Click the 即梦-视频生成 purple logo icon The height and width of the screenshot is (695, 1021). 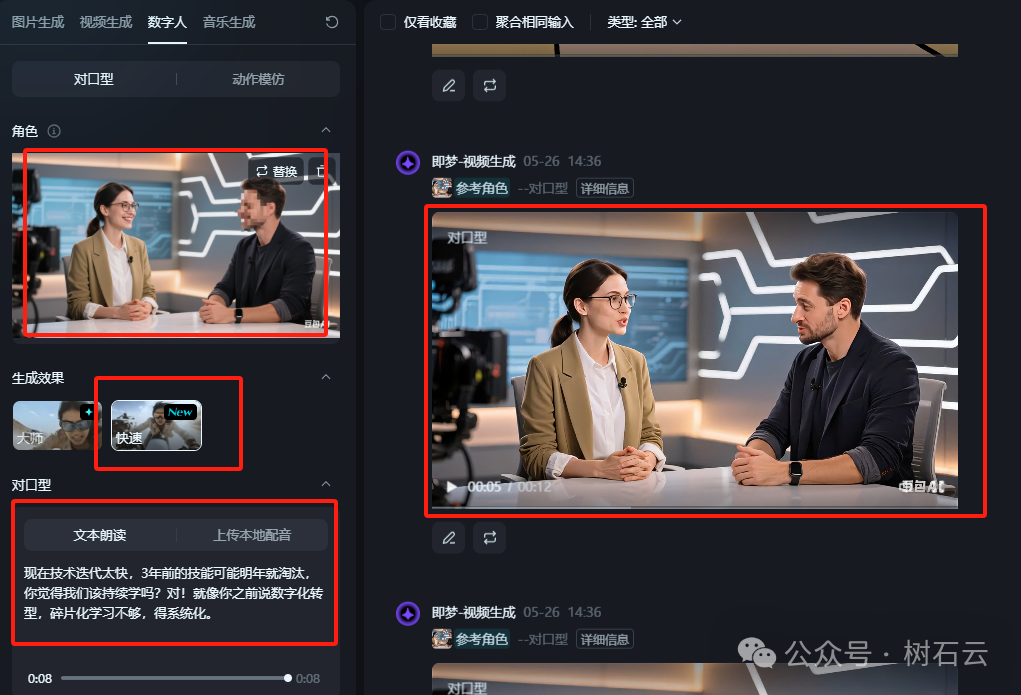(408, 161)
